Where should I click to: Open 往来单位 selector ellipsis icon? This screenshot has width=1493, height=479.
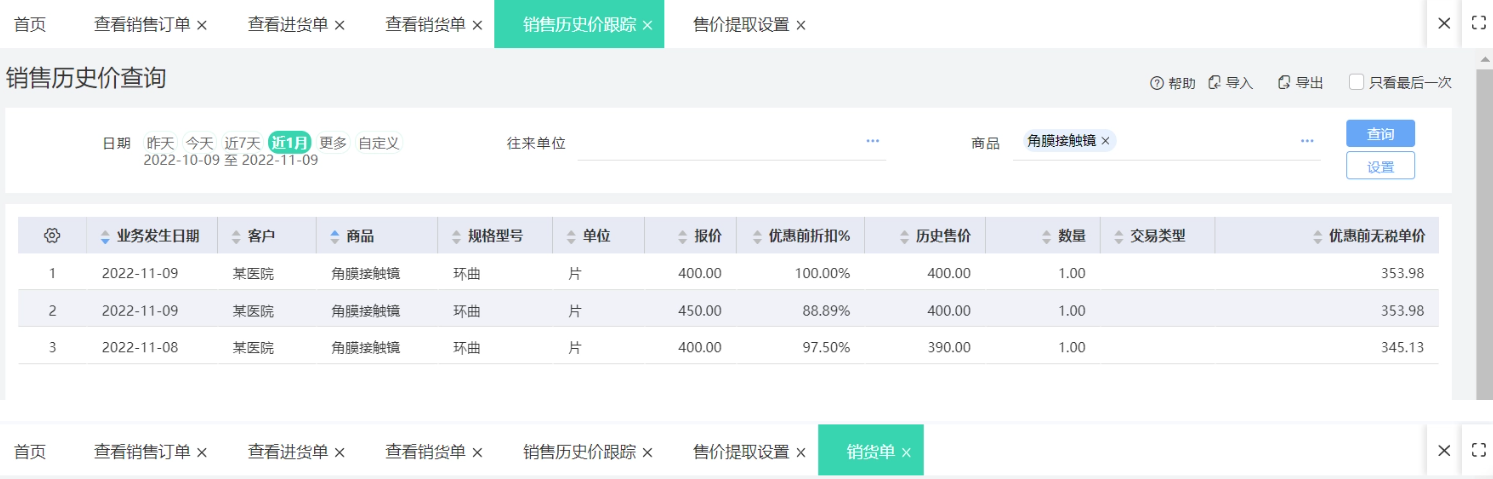(872, 142)
